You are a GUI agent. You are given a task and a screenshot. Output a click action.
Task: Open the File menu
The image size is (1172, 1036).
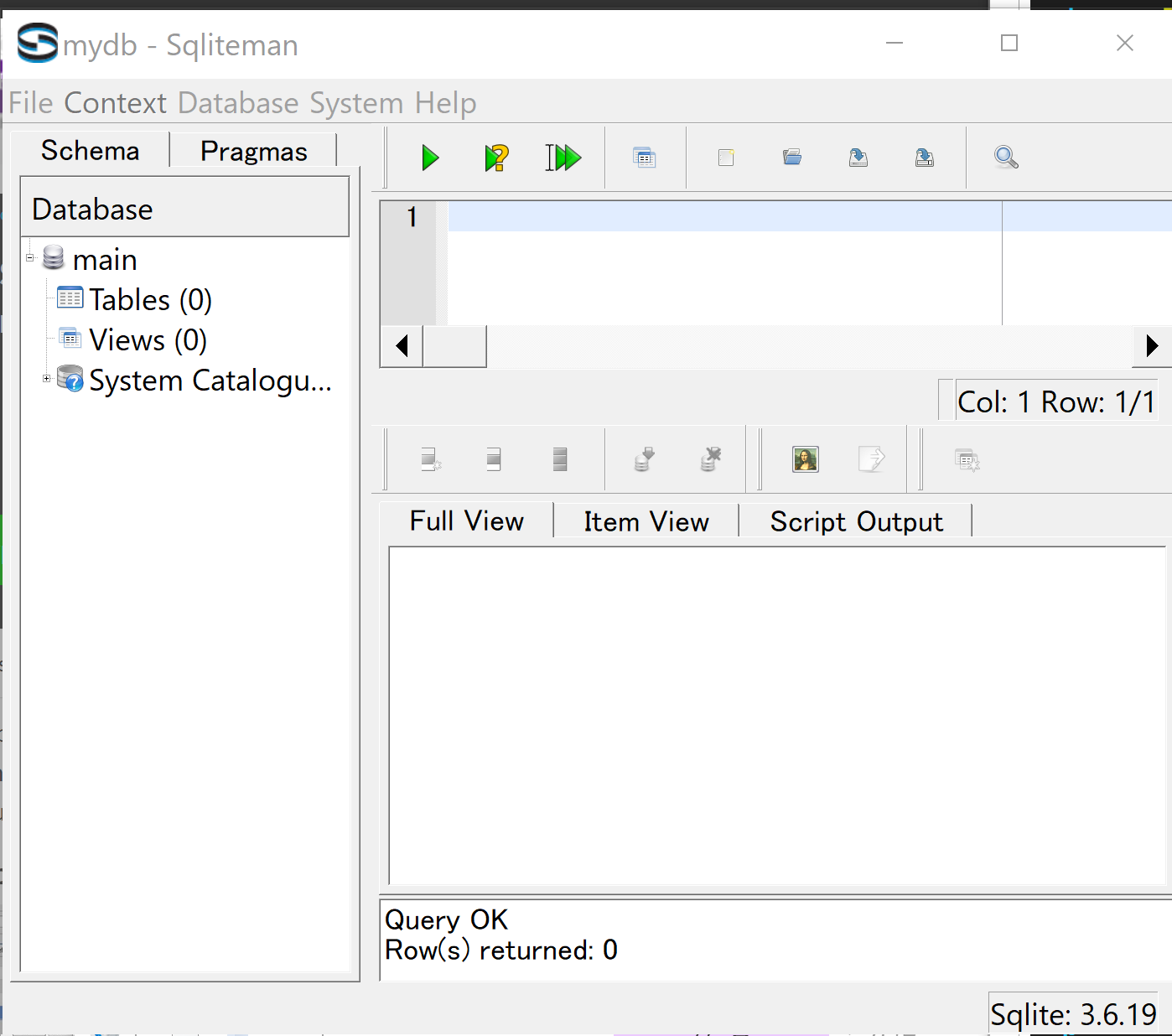[x=31, y=103]
